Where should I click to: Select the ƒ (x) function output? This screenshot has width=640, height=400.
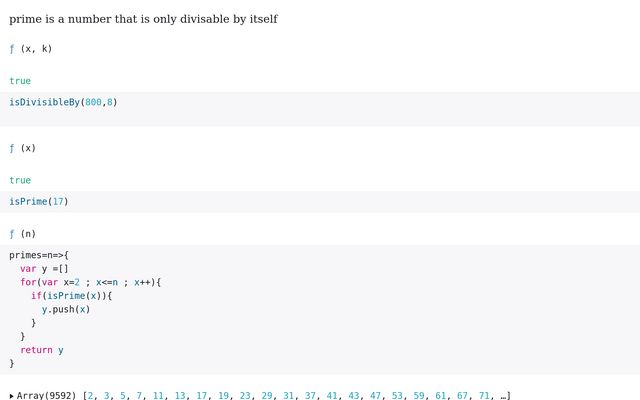click(22, 148)
